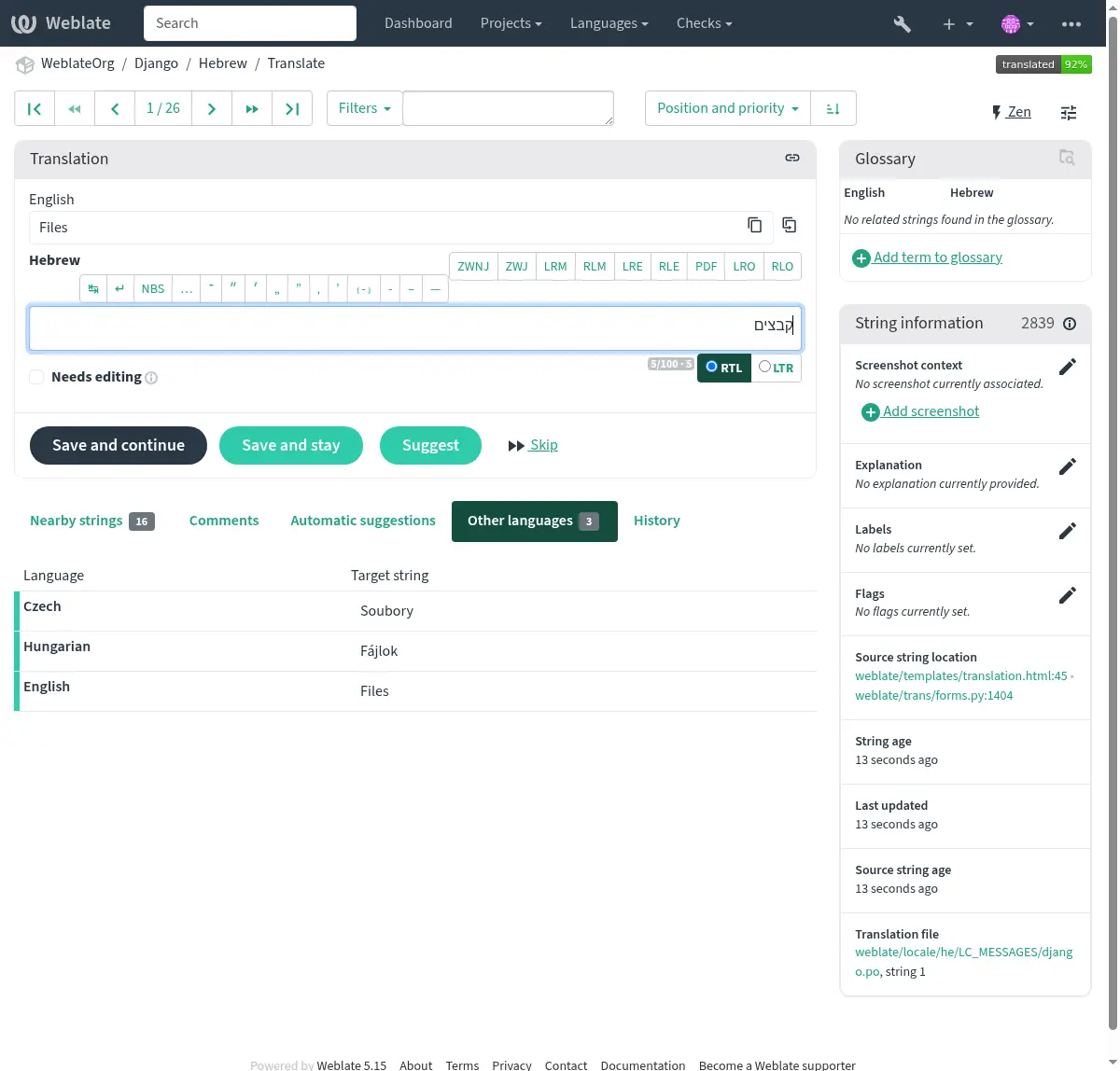Image resolution: width=1120 pixels, height=1071 pixels.
Task: Insert ZWJ control character
Action: (517, 266)
